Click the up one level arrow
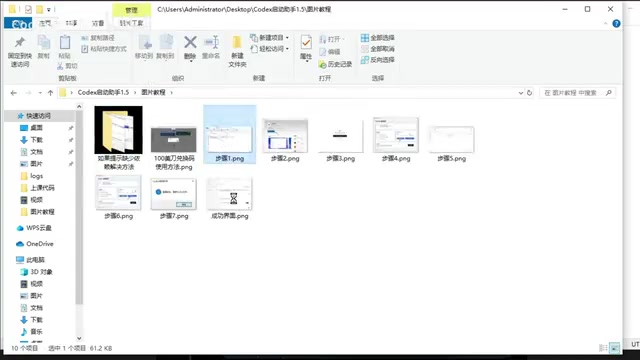 coord(50,93)
